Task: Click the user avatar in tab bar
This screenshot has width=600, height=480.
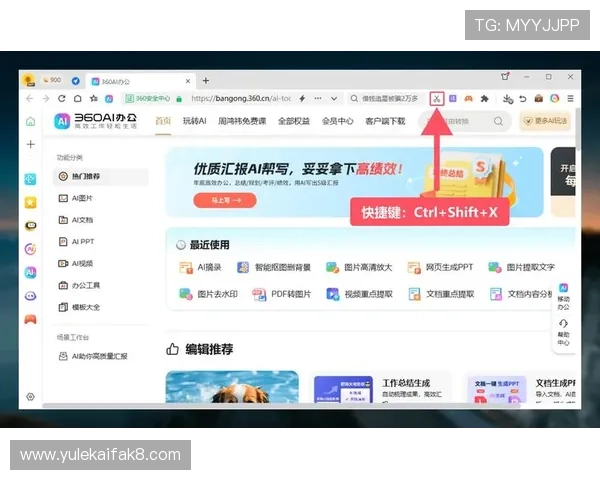Action: (x=29, y=80)
